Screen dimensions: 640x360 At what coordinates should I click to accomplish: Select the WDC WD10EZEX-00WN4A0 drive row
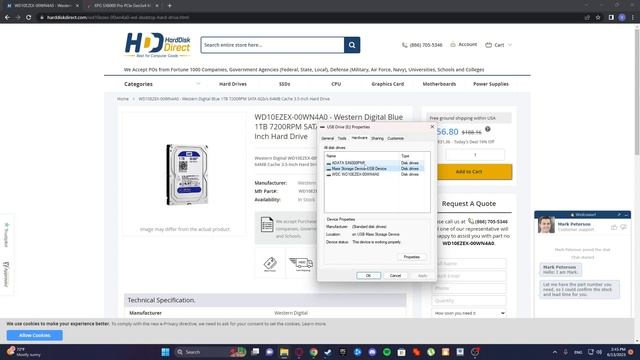click(x=374, y=174)
